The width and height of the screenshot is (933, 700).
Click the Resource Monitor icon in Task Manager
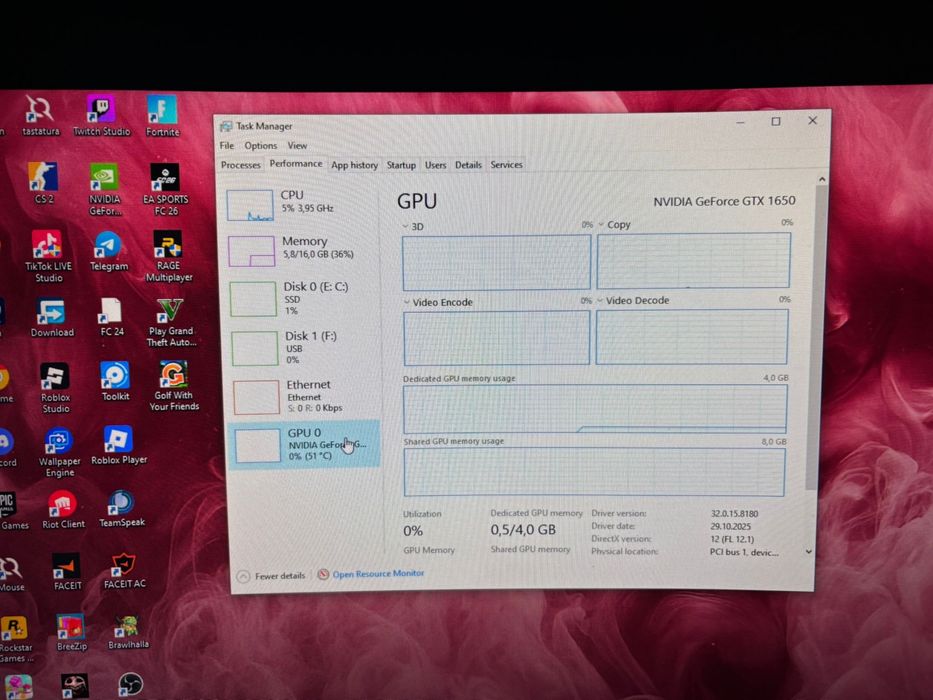coord(323,574)
